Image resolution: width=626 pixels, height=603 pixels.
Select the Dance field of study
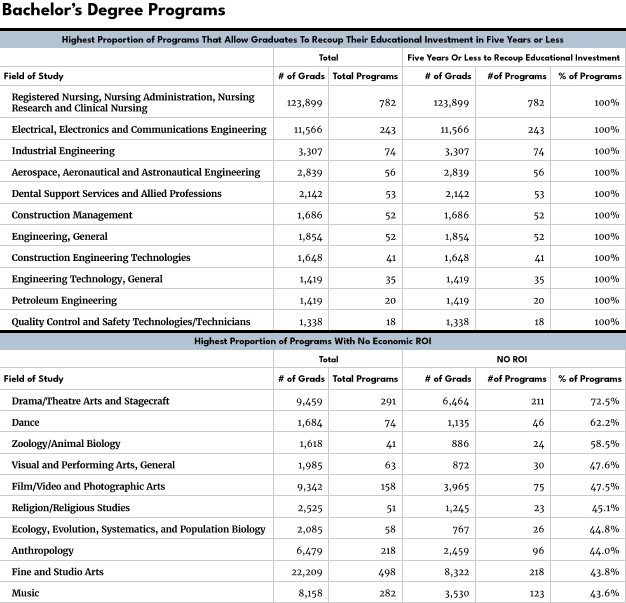(x=27, y=422)
